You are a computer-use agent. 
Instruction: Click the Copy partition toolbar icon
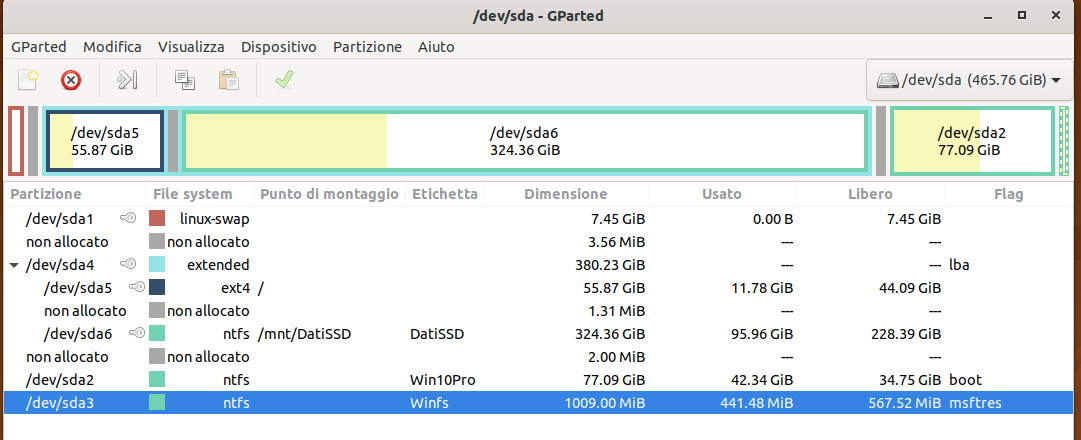[x=185, y=81]
